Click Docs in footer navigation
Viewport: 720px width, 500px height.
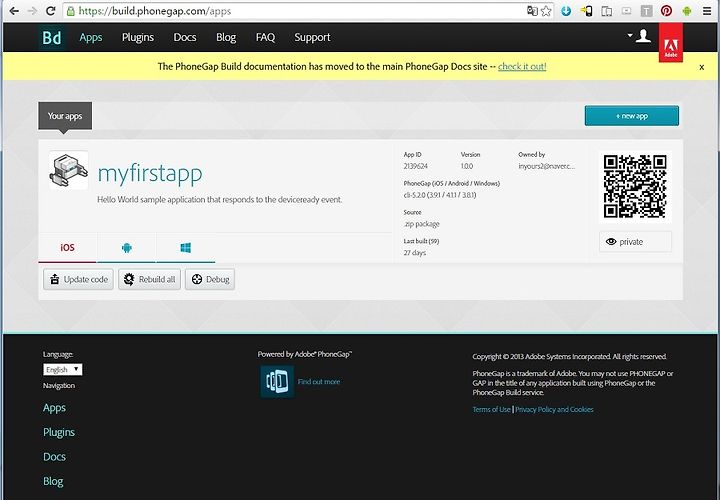pos(54,457)
